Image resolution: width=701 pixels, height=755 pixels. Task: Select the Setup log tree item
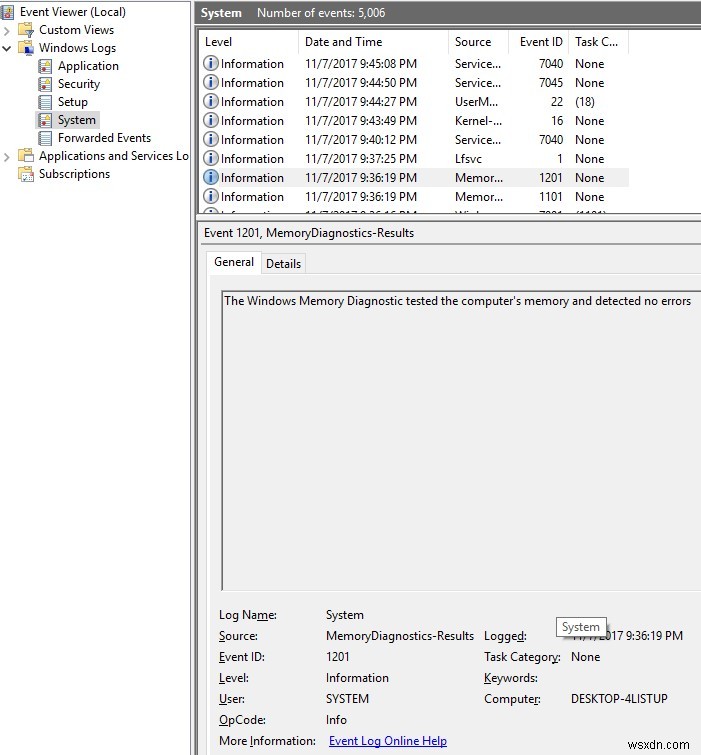click(x=73, y=102)
